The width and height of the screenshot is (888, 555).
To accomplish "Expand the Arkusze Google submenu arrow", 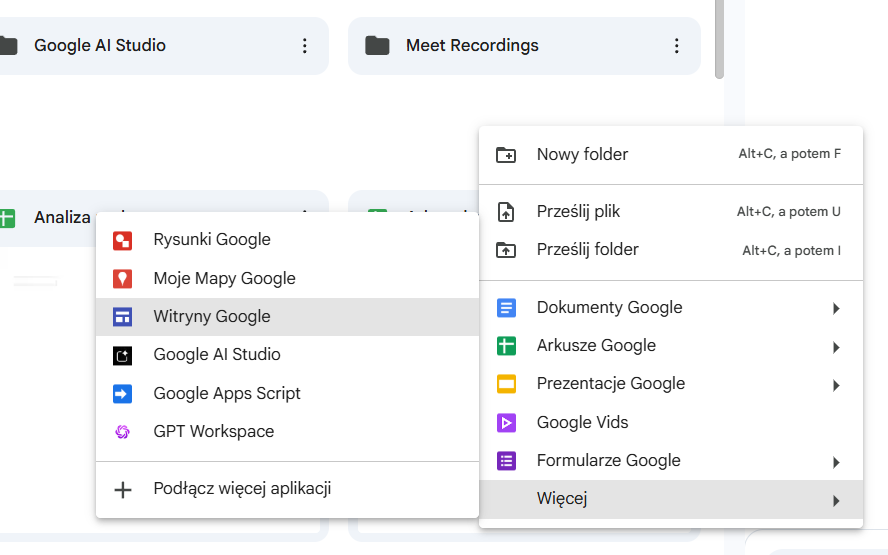I will click(835, 347).
